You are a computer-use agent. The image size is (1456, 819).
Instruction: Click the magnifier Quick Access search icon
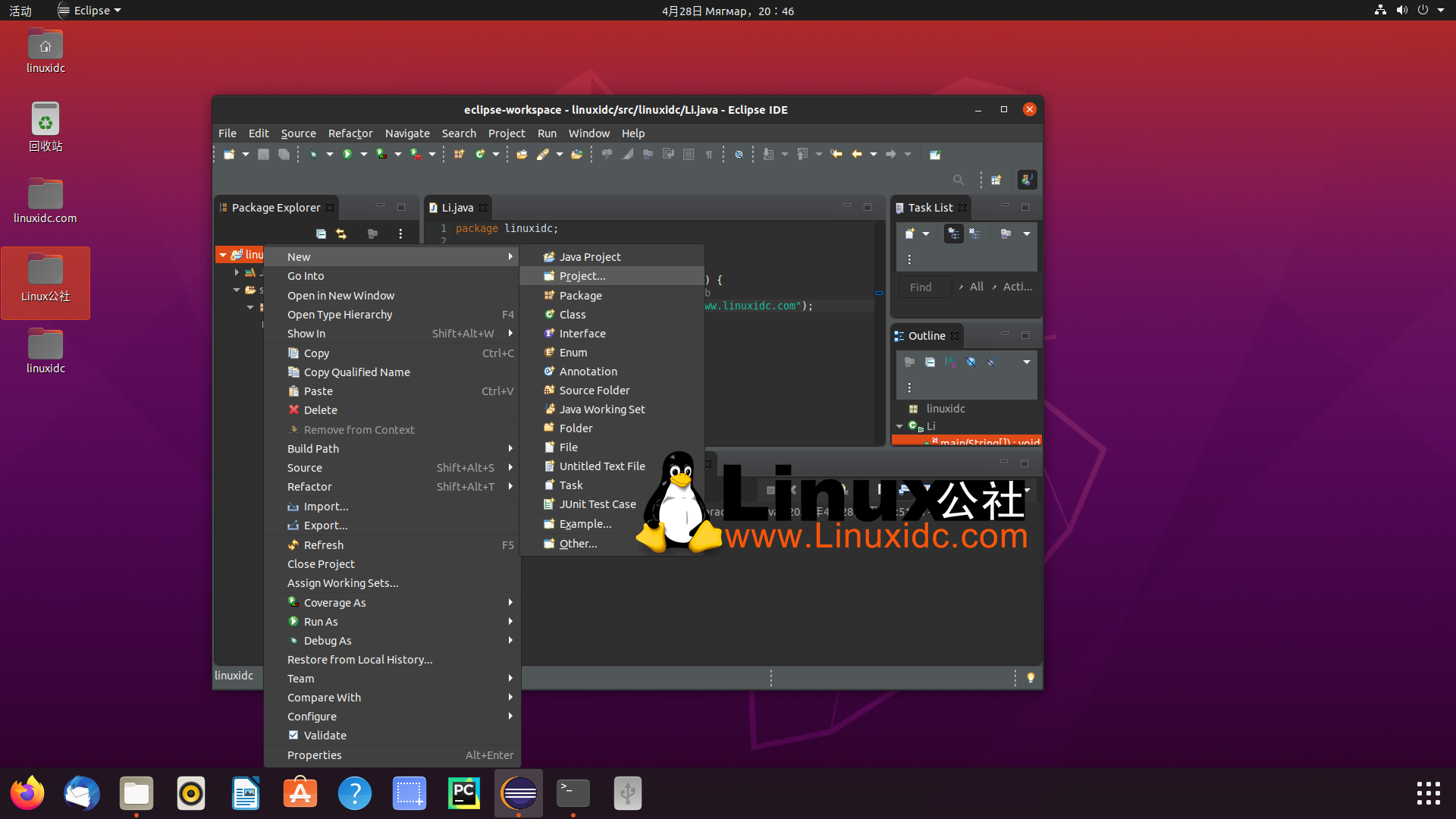click(959, 180)
